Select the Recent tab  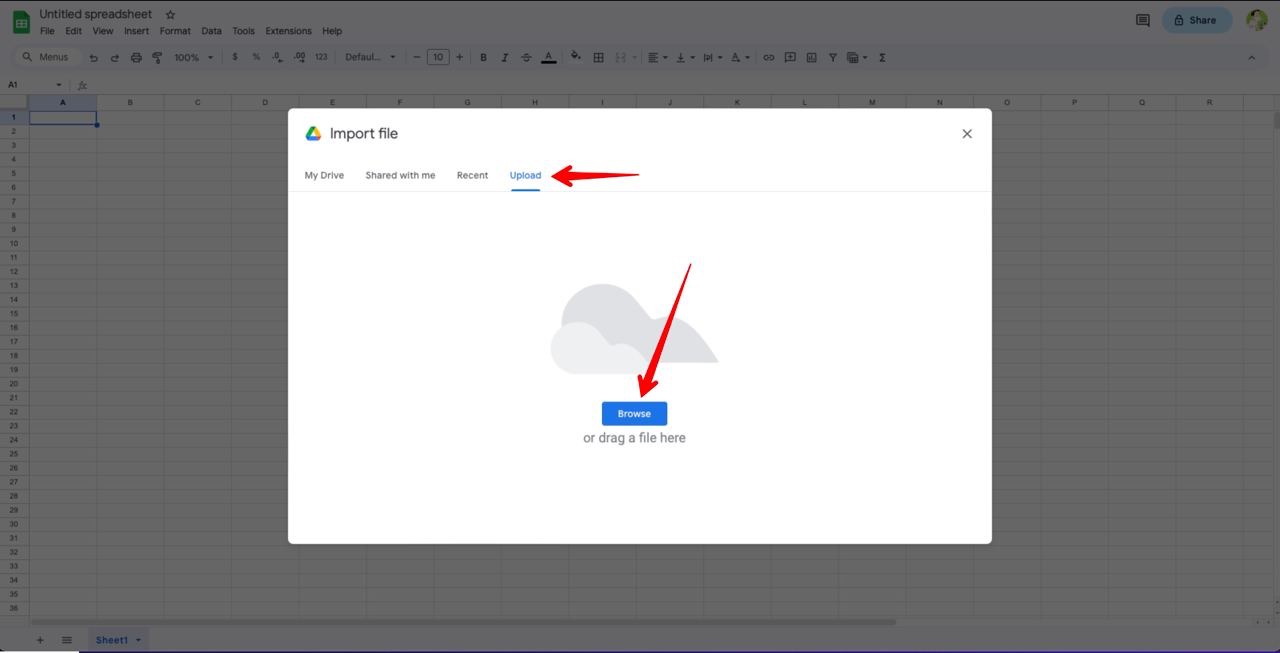(x=472, y=175)
